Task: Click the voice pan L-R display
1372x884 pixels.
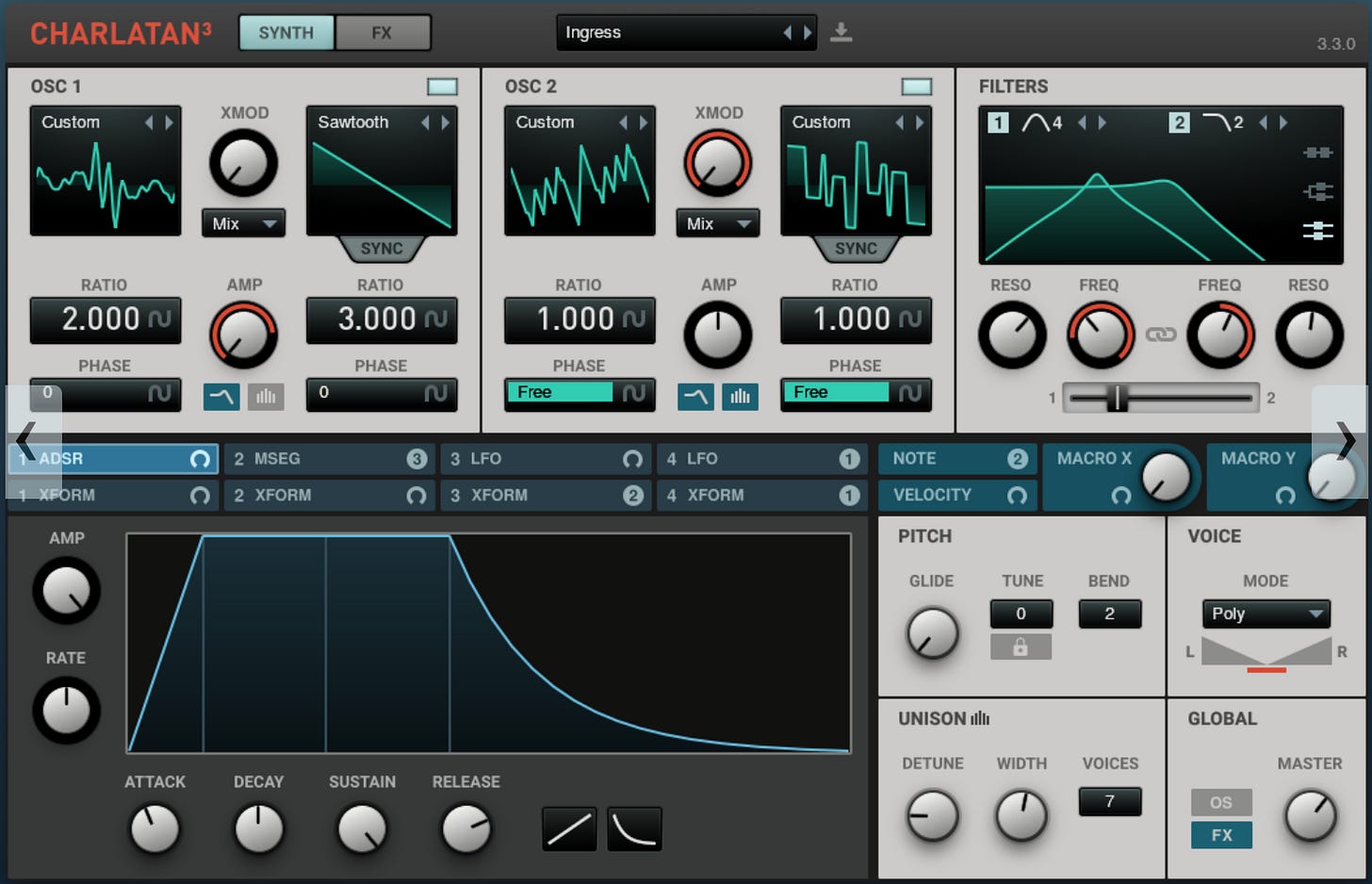Action: coord(1266,653)
